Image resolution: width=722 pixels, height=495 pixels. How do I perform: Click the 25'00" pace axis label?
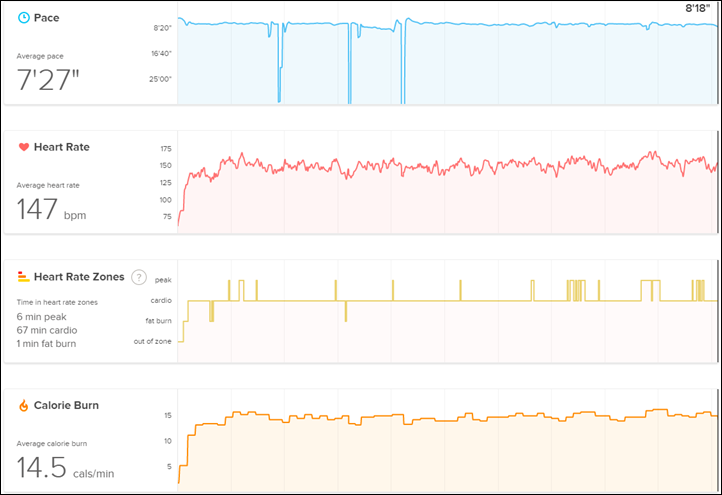click(160, 79)
